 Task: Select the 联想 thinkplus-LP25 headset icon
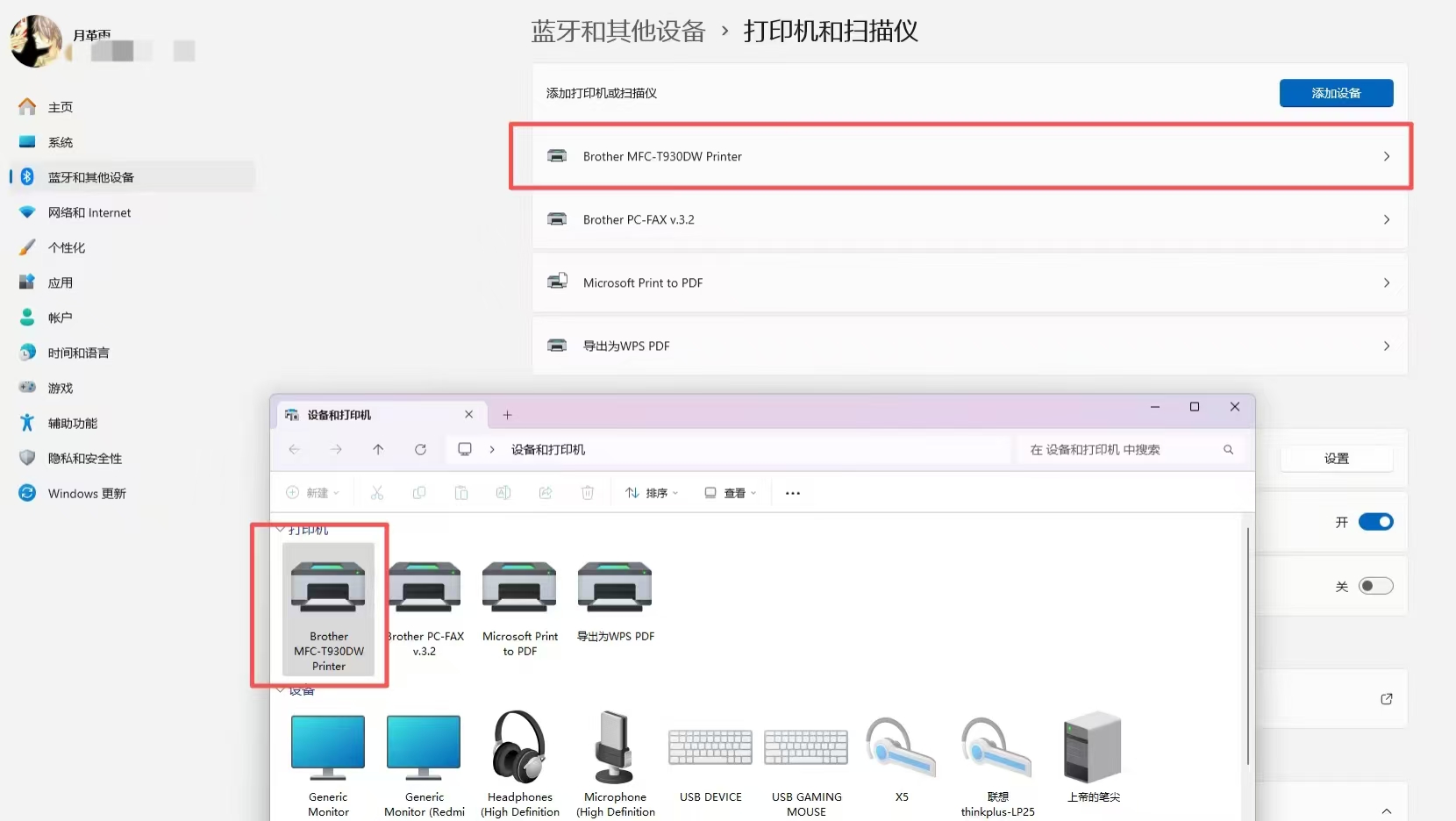(997, 747)
